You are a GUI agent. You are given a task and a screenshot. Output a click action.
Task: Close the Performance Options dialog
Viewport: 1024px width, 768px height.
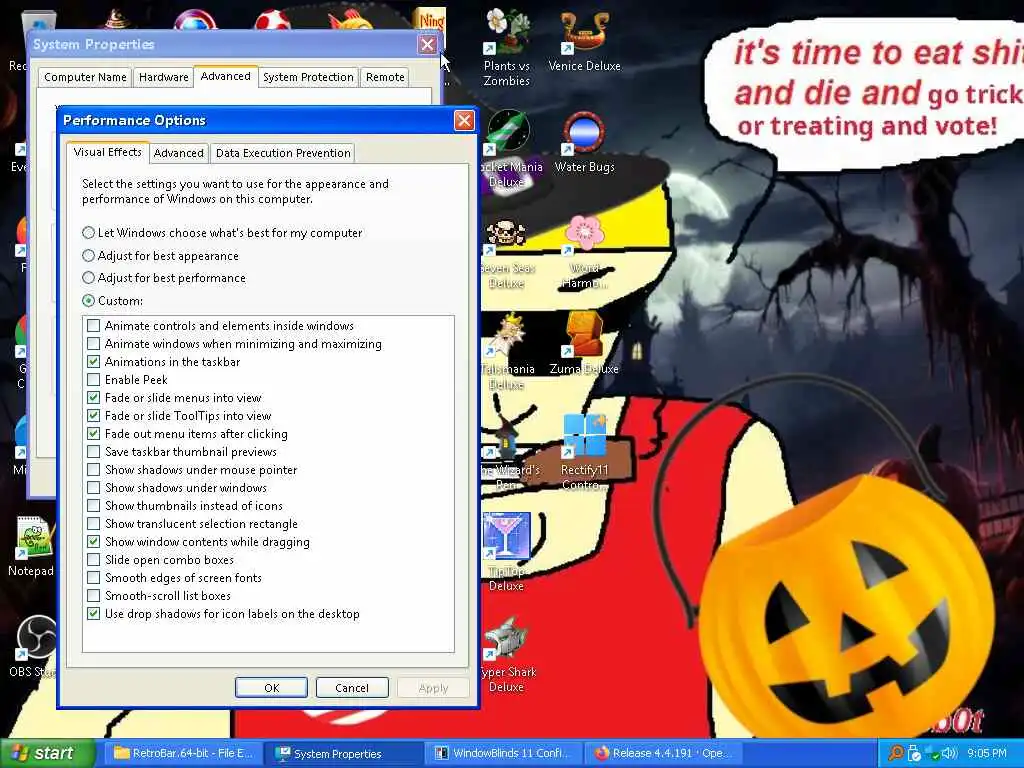coord(464,120)
